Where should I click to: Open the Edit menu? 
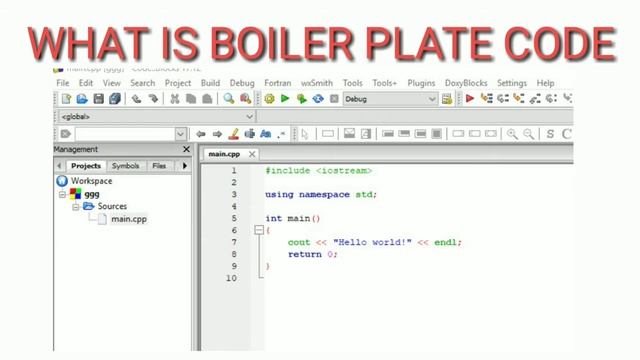(86, 83)
